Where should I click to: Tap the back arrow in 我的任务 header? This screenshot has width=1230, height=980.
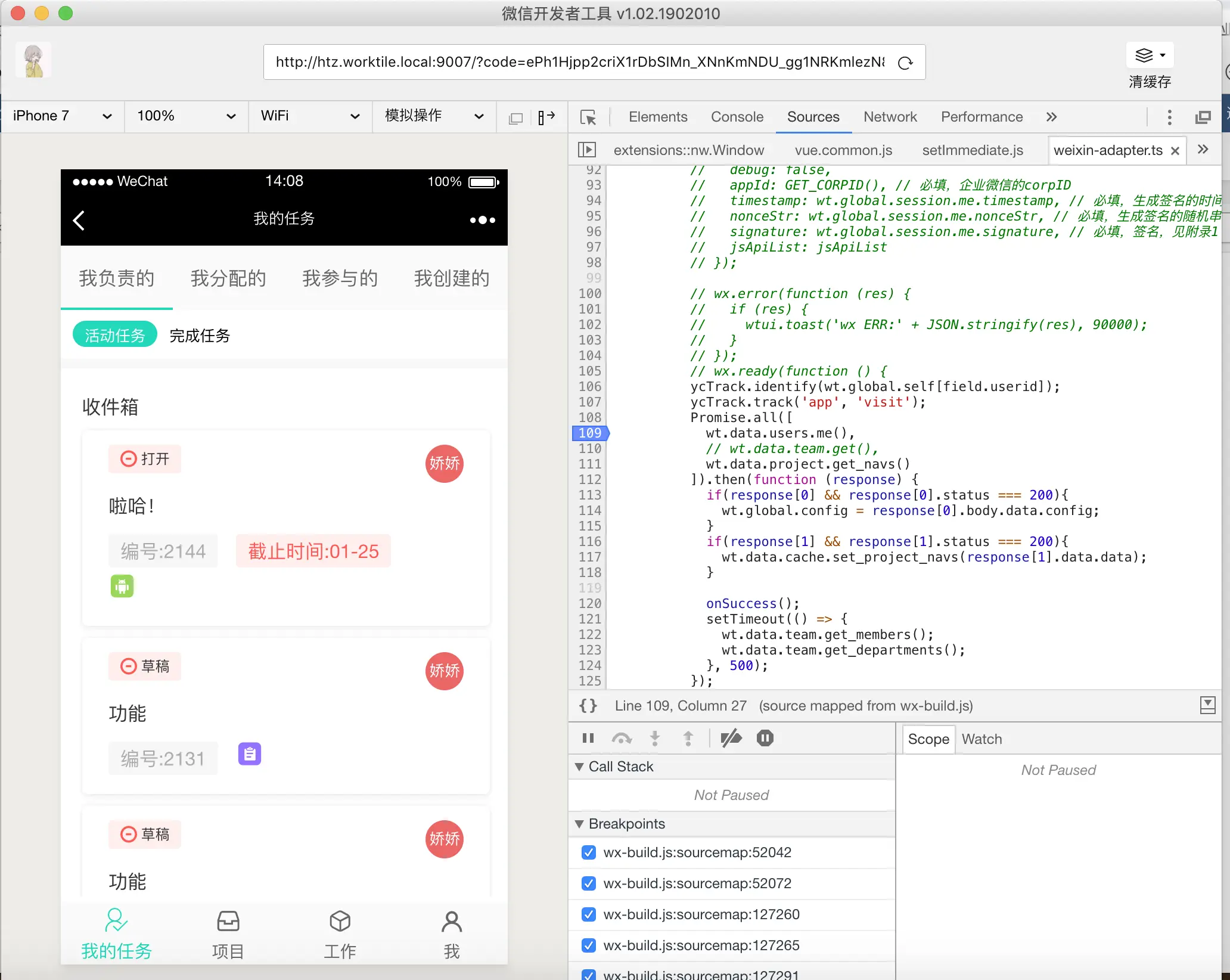[79, 220]
